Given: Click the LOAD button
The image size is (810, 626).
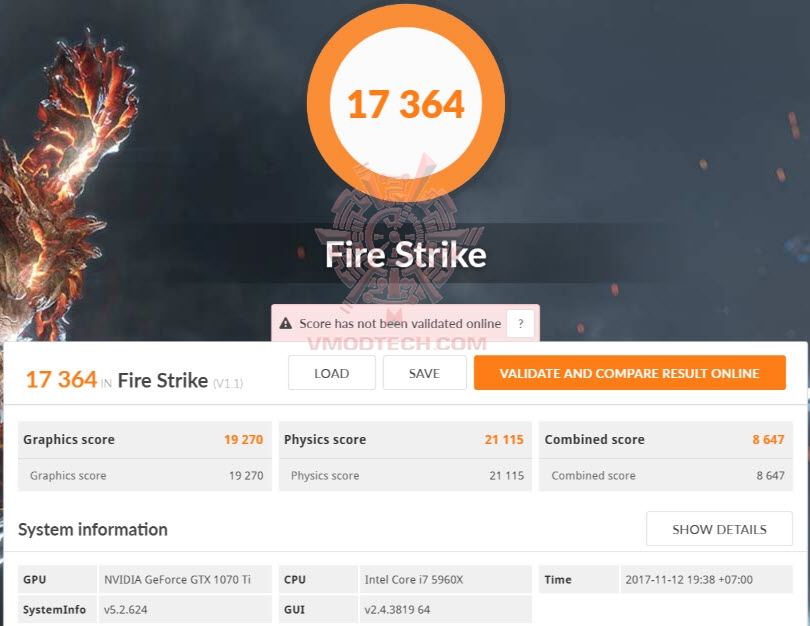Looking at the screenshot, I should [x=332, y=373].
